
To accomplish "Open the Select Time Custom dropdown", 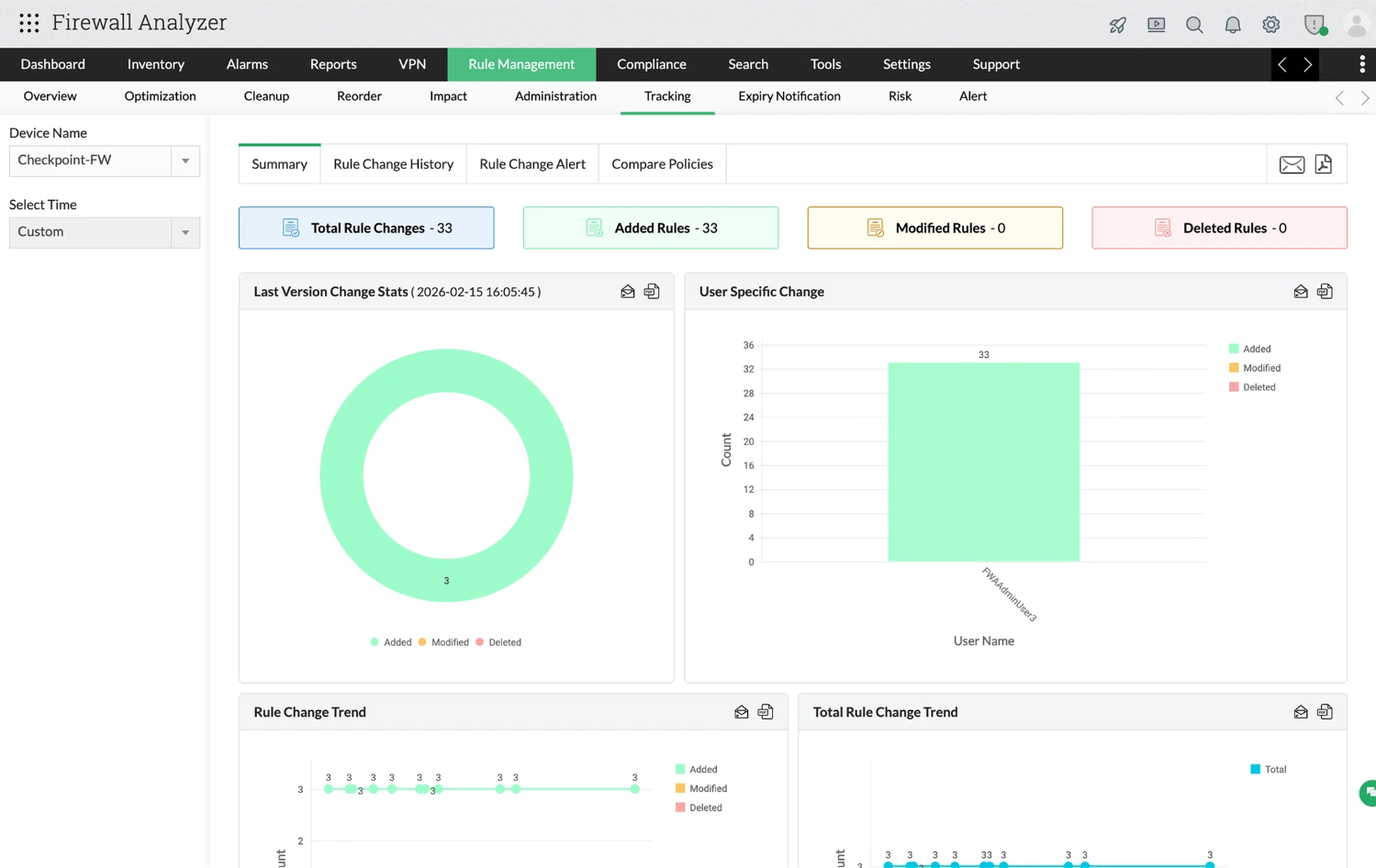I will coord(105,232).
